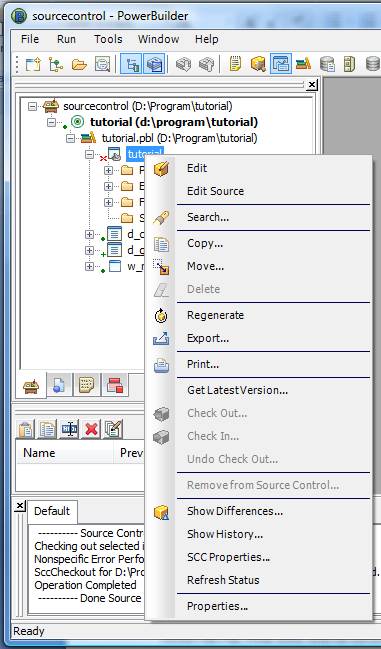The height and width of the screenshot is (649, 381).
Task: Click the second grey build boxes toolbar icon
Action: click(x=206, y=64)
